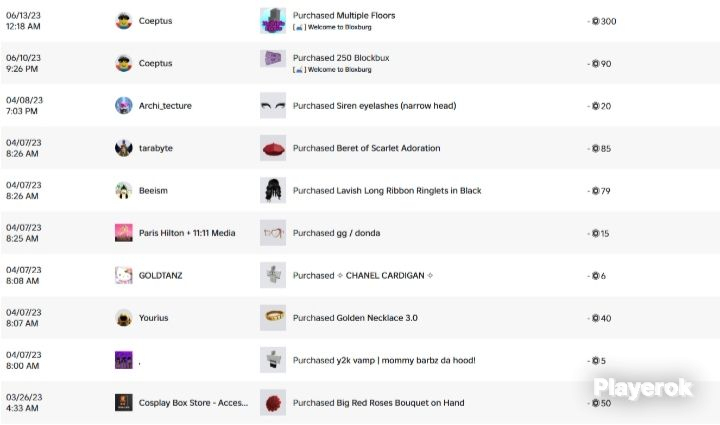Screen dimensions: 720x425
Task: View Beret of Scarlet Adoration thumbnail
Action: 273,148
